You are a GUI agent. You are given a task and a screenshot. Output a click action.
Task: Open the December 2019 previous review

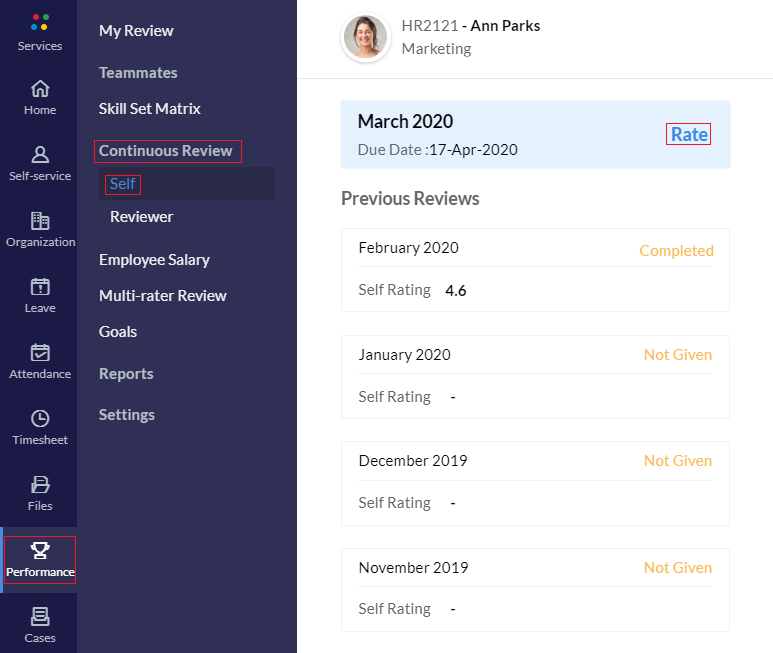pos(535,483)
